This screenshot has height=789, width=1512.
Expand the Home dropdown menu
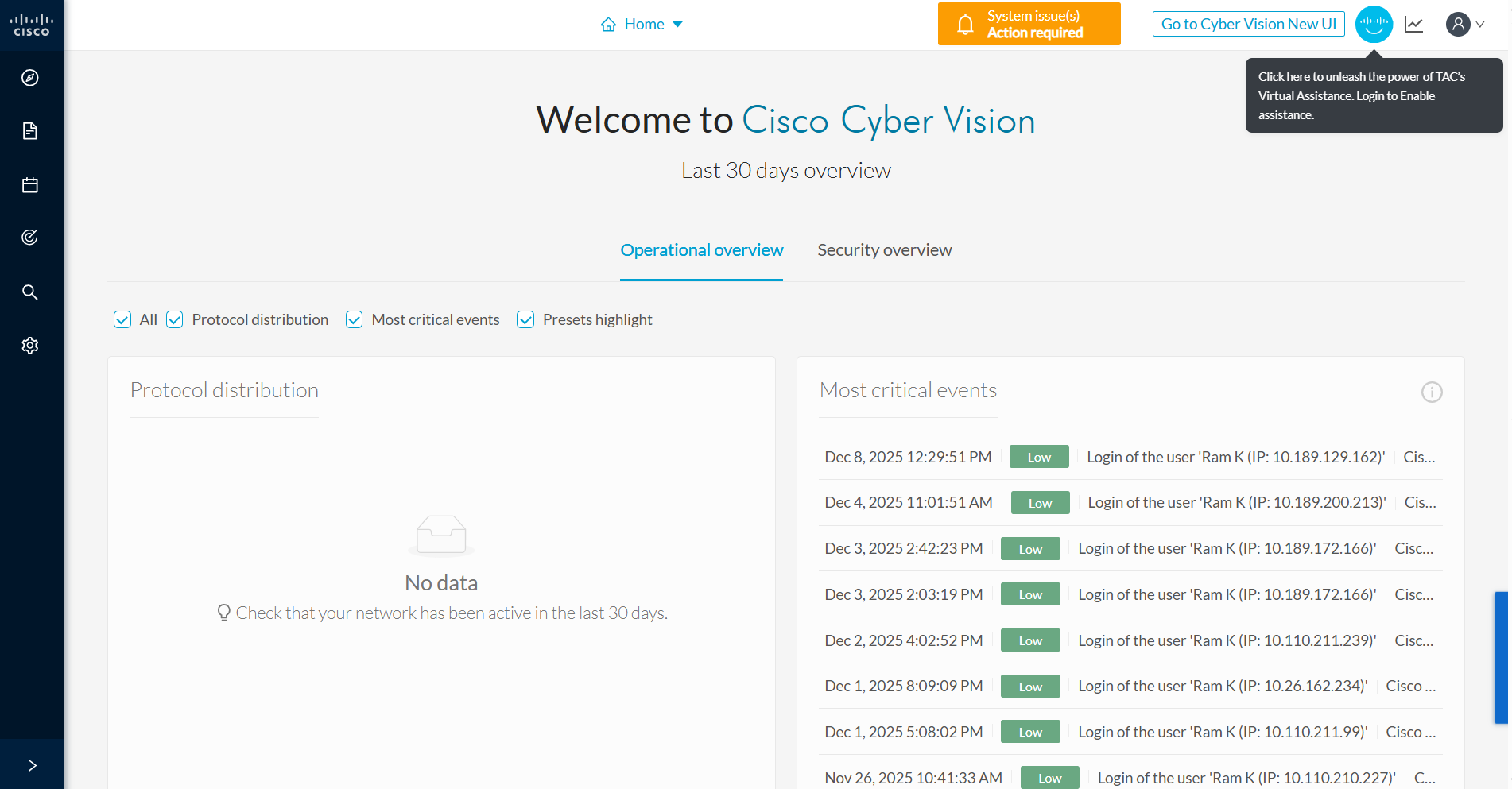[x=642, y=25]
